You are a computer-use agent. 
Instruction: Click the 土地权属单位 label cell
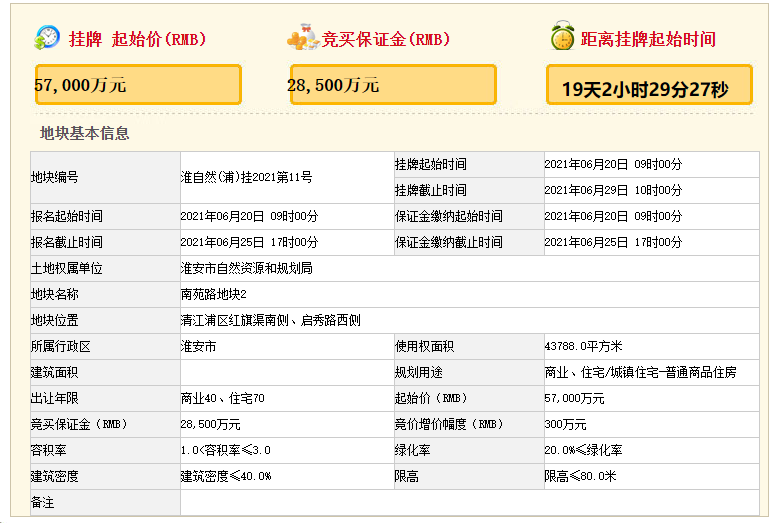coord(105,268)
